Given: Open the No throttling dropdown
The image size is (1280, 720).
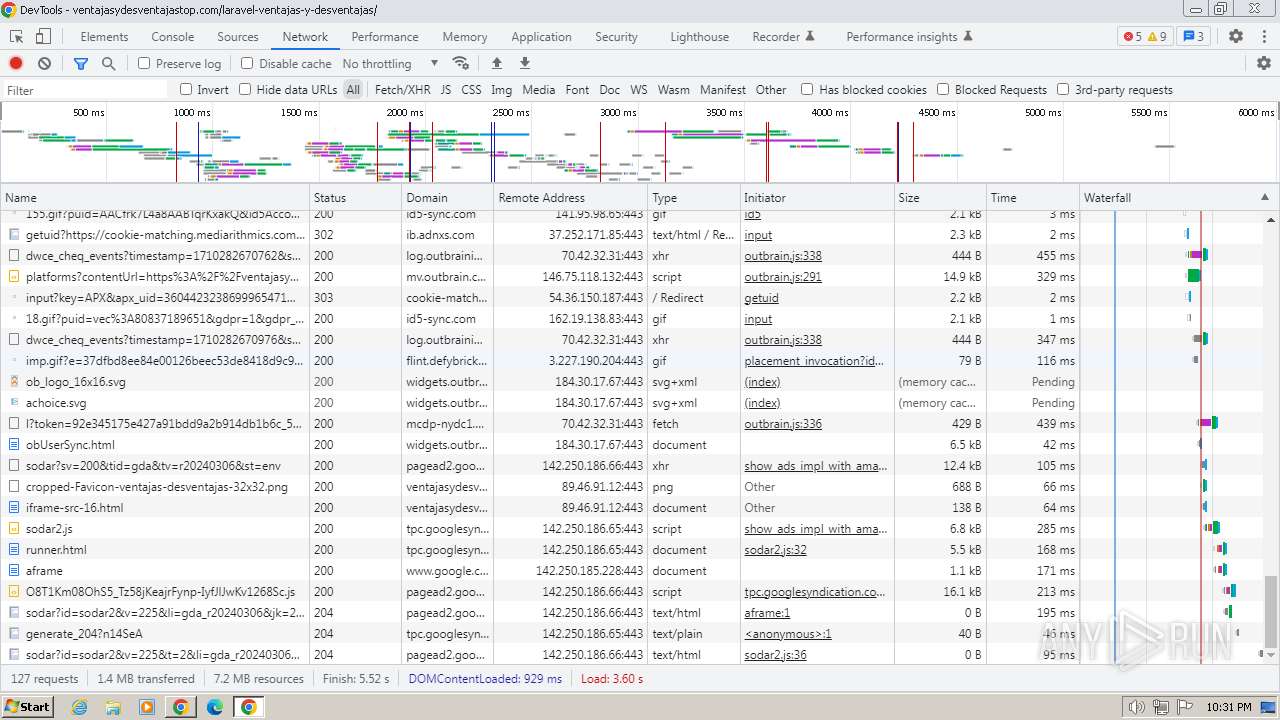Looking at the screenshot, I should 390,63.
